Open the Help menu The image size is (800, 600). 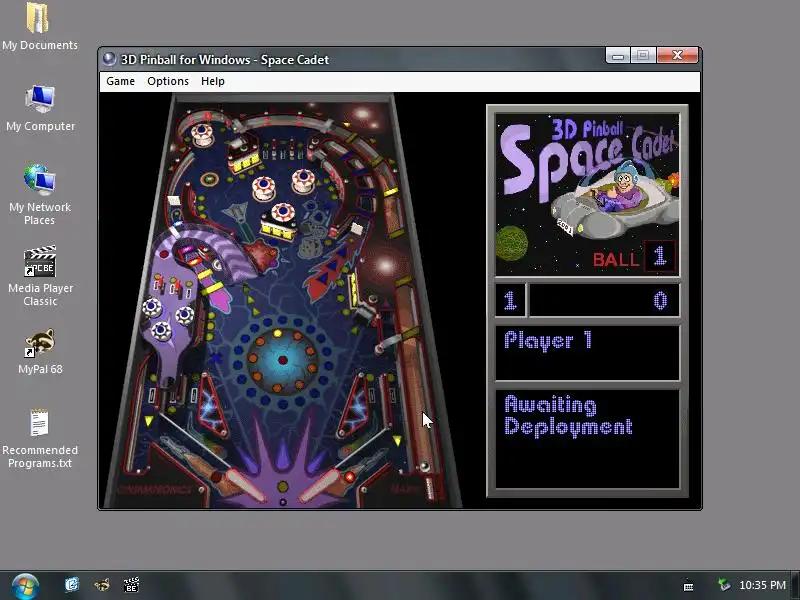tap(213, 81)
